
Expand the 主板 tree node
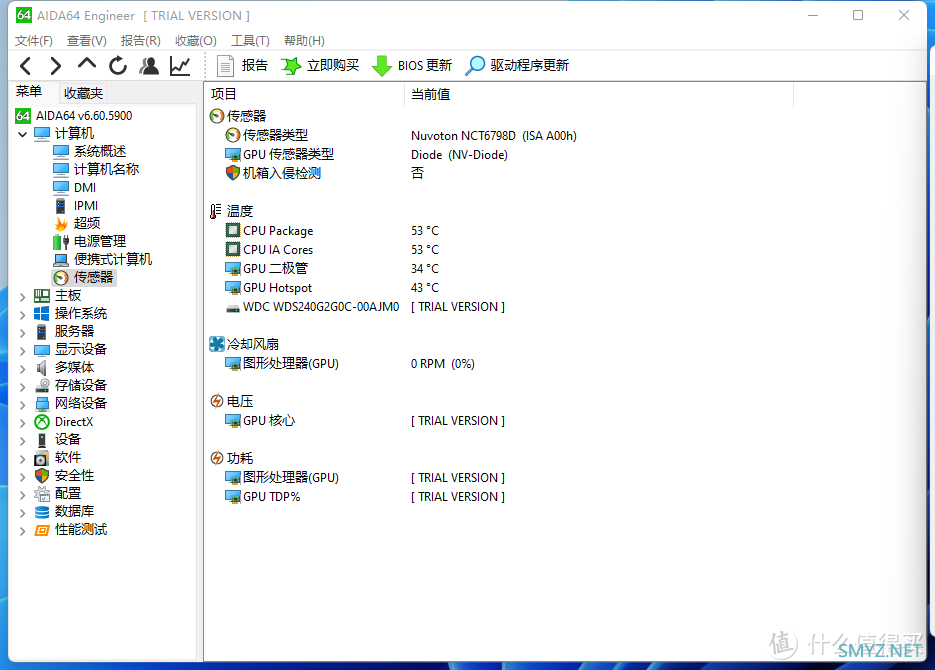tap(23, 297)
